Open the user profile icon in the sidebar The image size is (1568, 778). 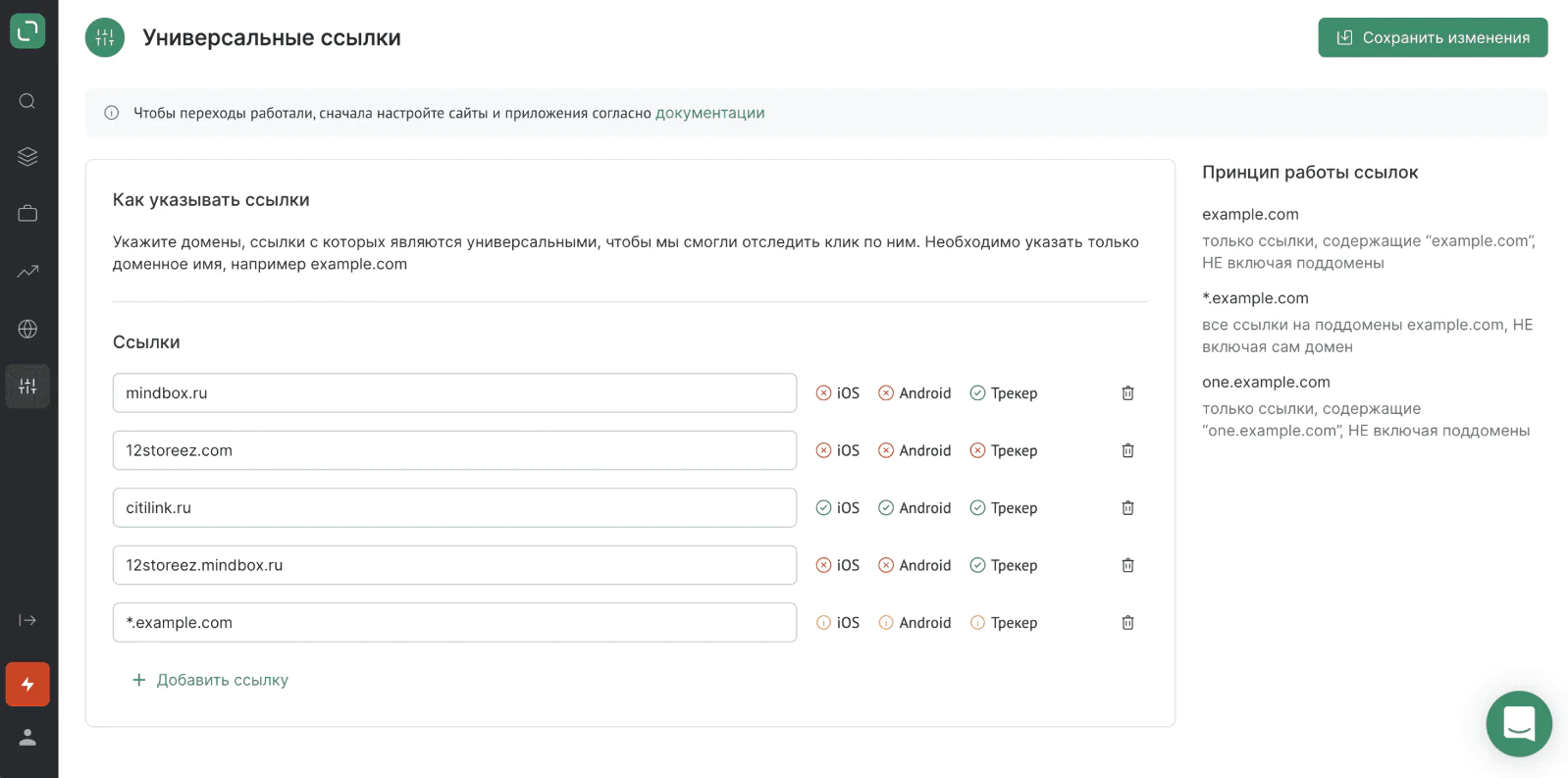(x=27, y=737)
